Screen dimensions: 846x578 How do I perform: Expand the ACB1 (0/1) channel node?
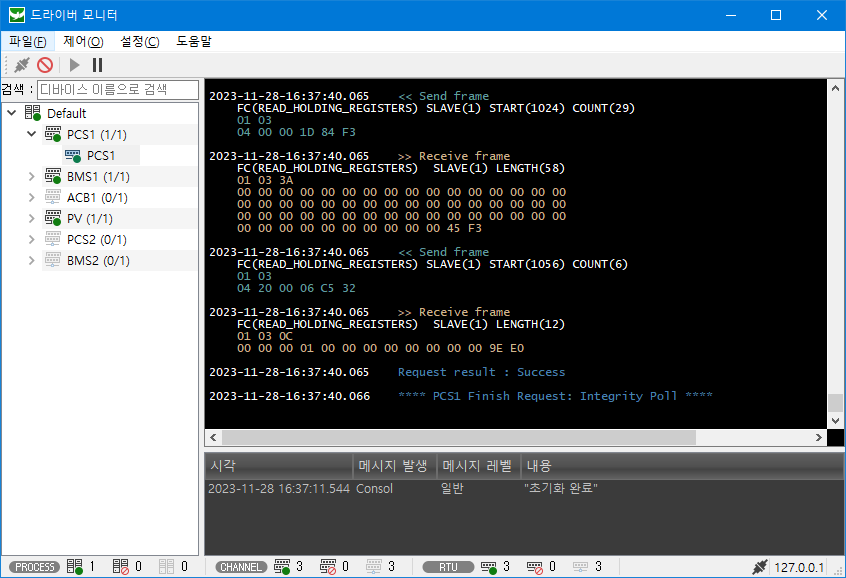point(32,198)
